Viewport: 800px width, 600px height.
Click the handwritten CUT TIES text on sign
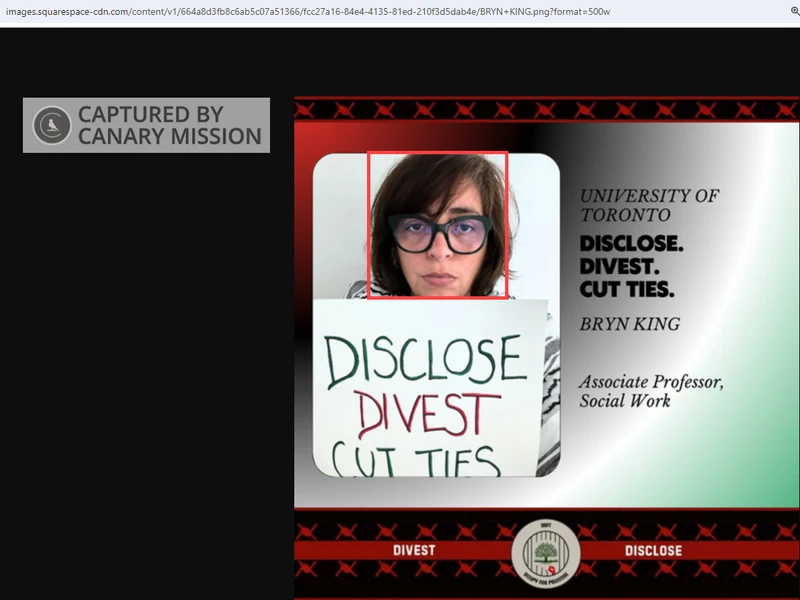click(x=414, y=460)
